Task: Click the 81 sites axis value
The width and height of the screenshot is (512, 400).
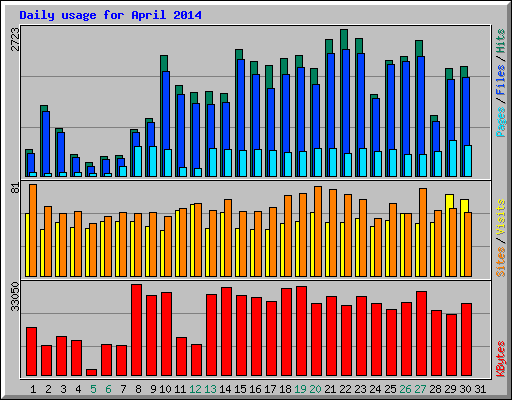Action: click(15, 188)
